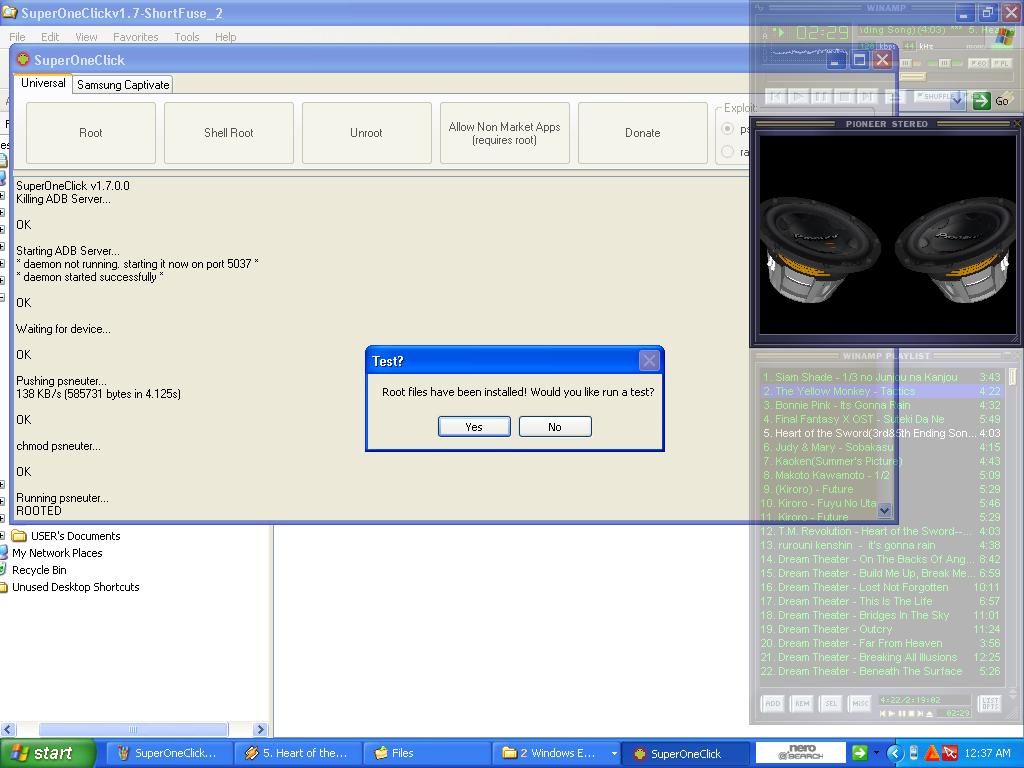This screenshot has width=1024, height=768.
Task: Click the Nero Search input field
Action: [801, 753]
